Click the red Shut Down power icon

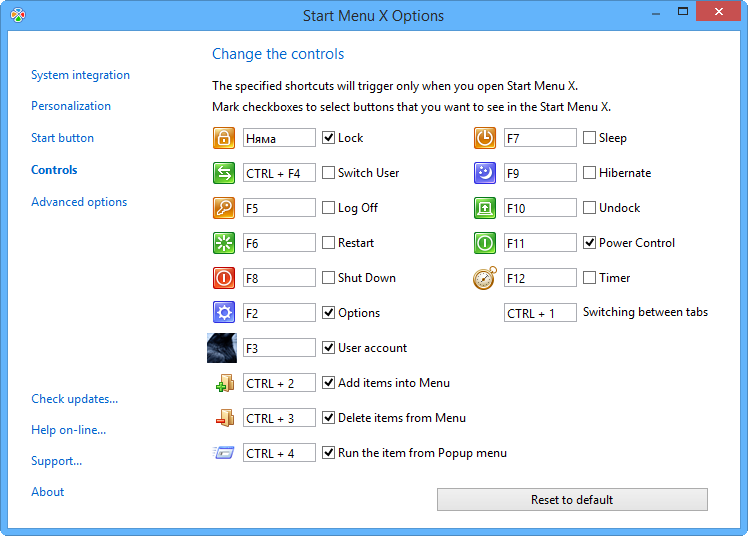point(224,278)
